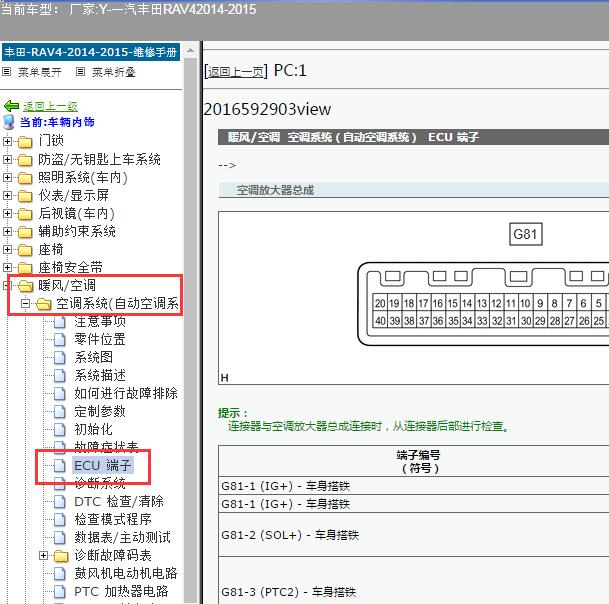Click the G81 connector label

tap(525, 234)
